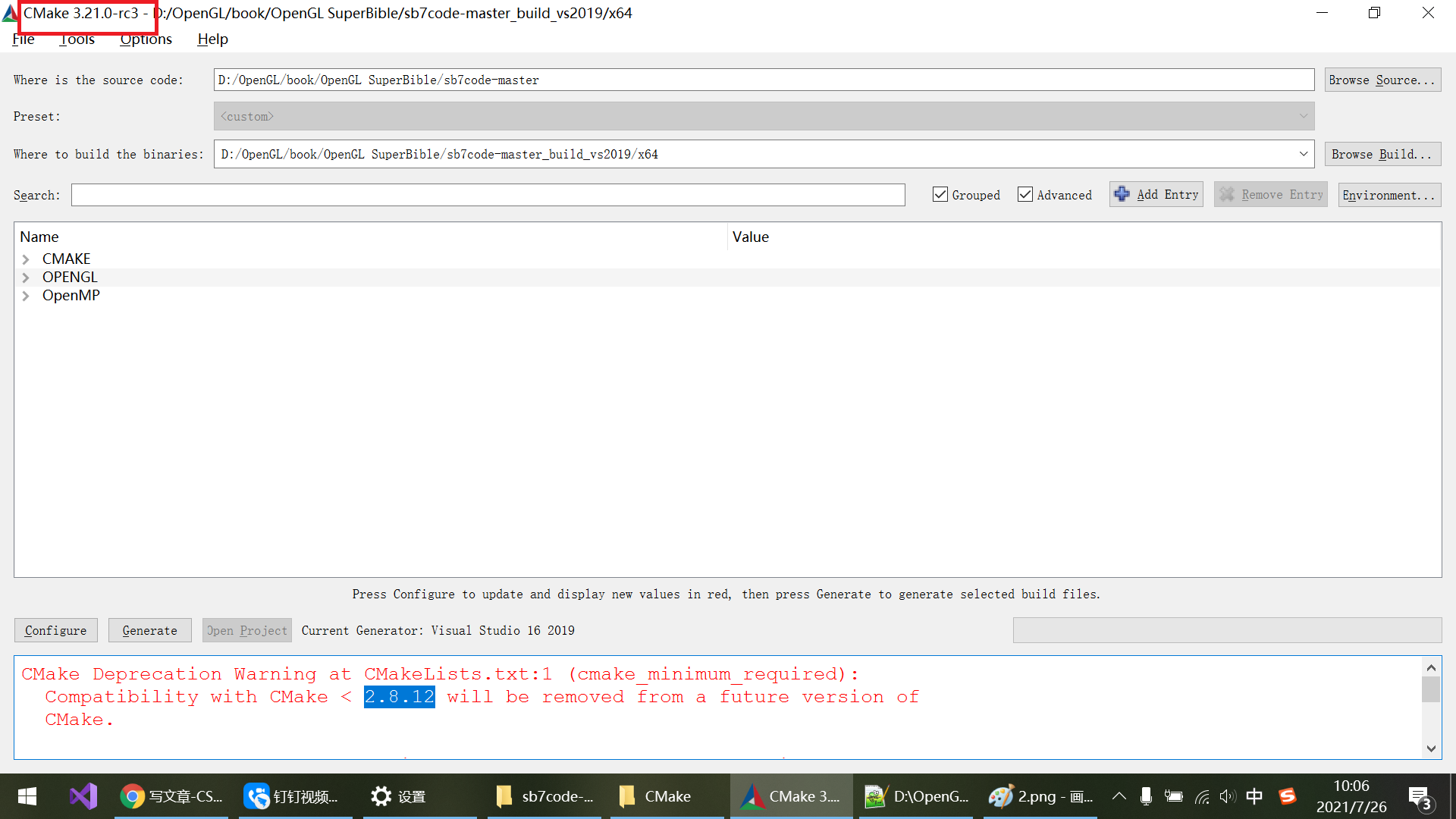Uncheck the Grouped checkbox
Screen dimensions: 1456x819
[940, 194]
